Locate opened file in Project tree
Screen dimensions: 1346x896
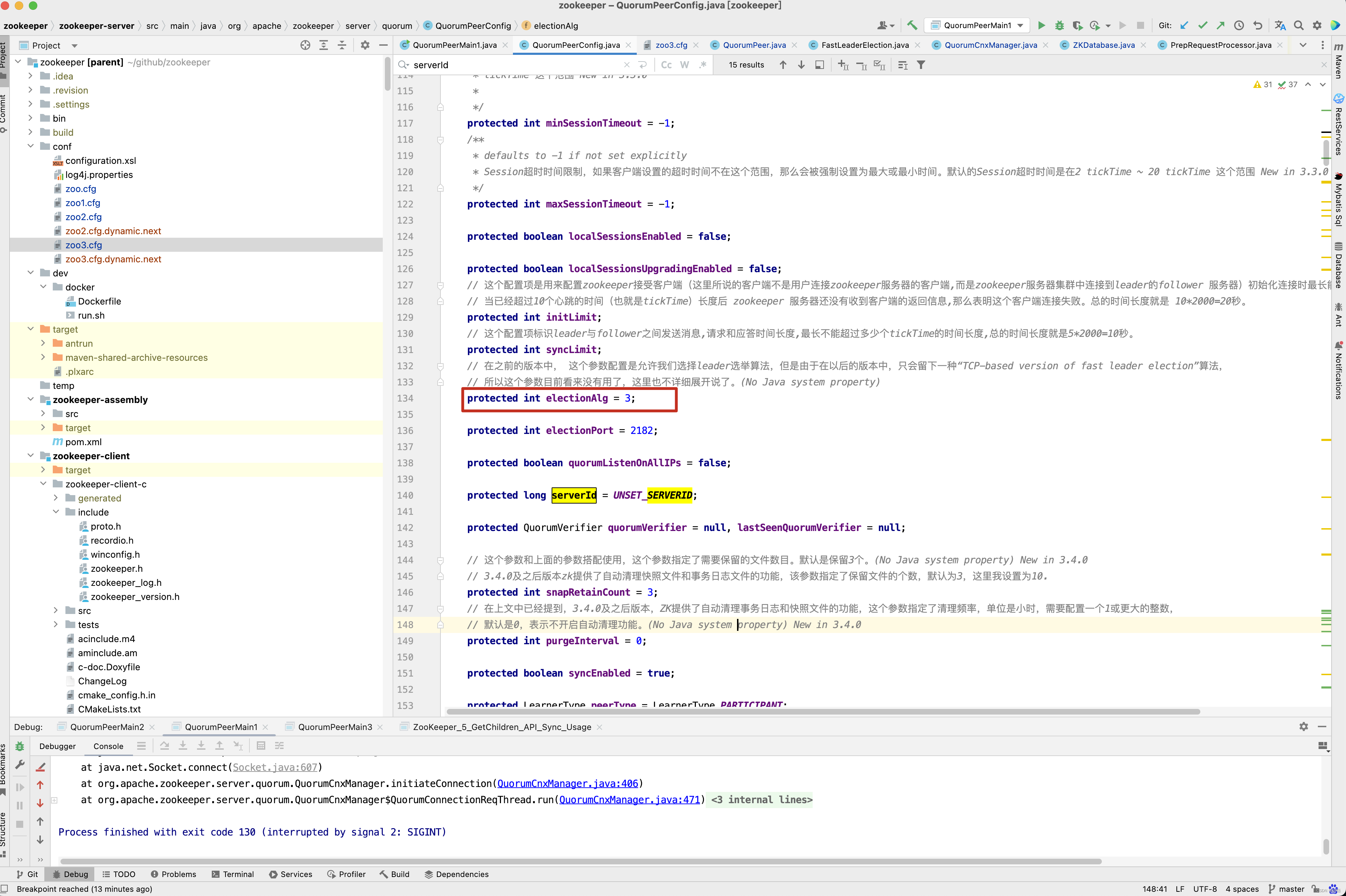pos(305,45)
